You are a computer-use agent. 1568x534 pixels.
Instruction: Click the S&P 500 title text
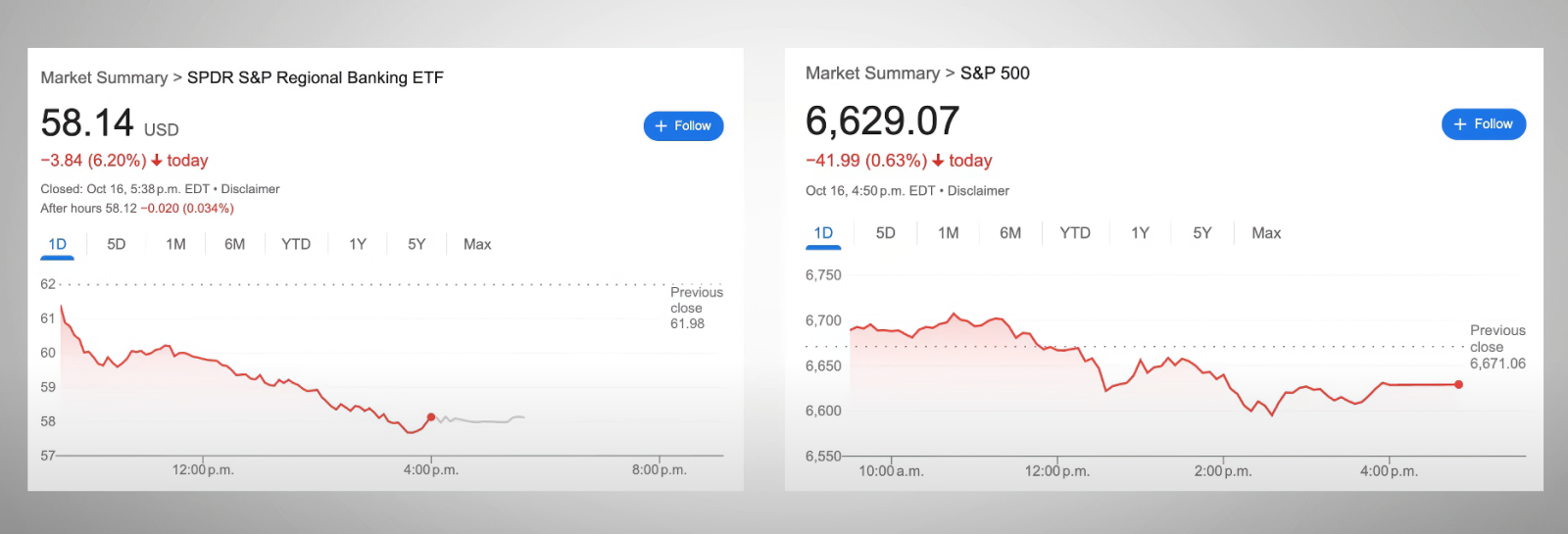click(995, 73)
